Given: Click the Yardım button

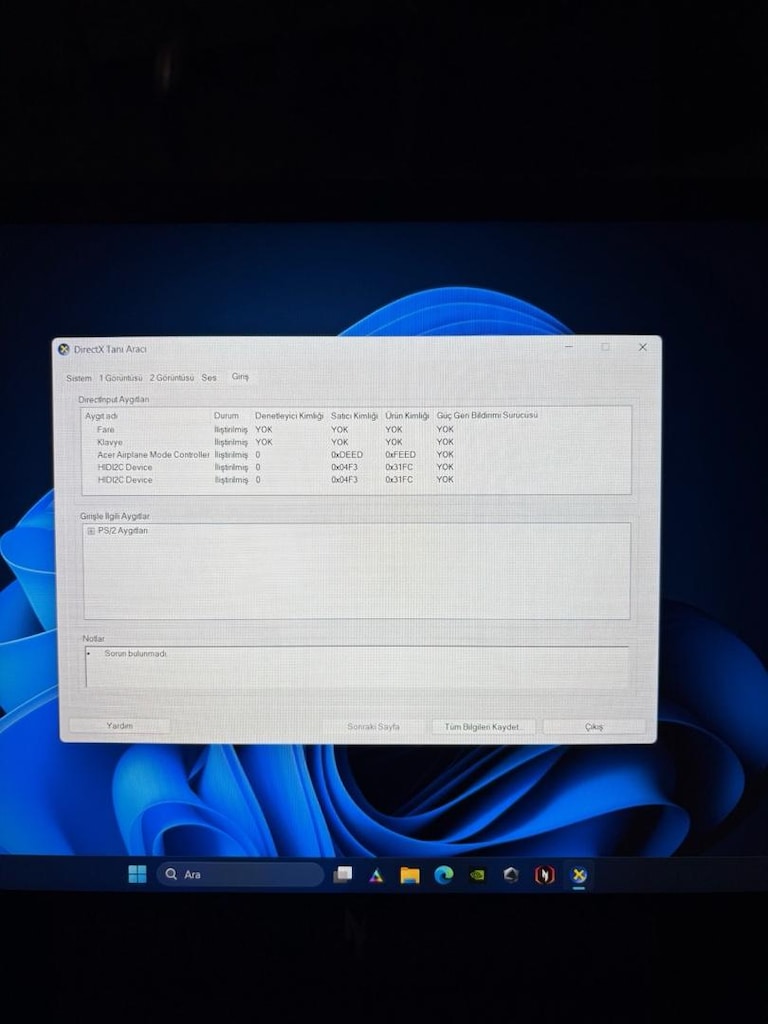Looking at the screenshot, I should tap(120, 726).
